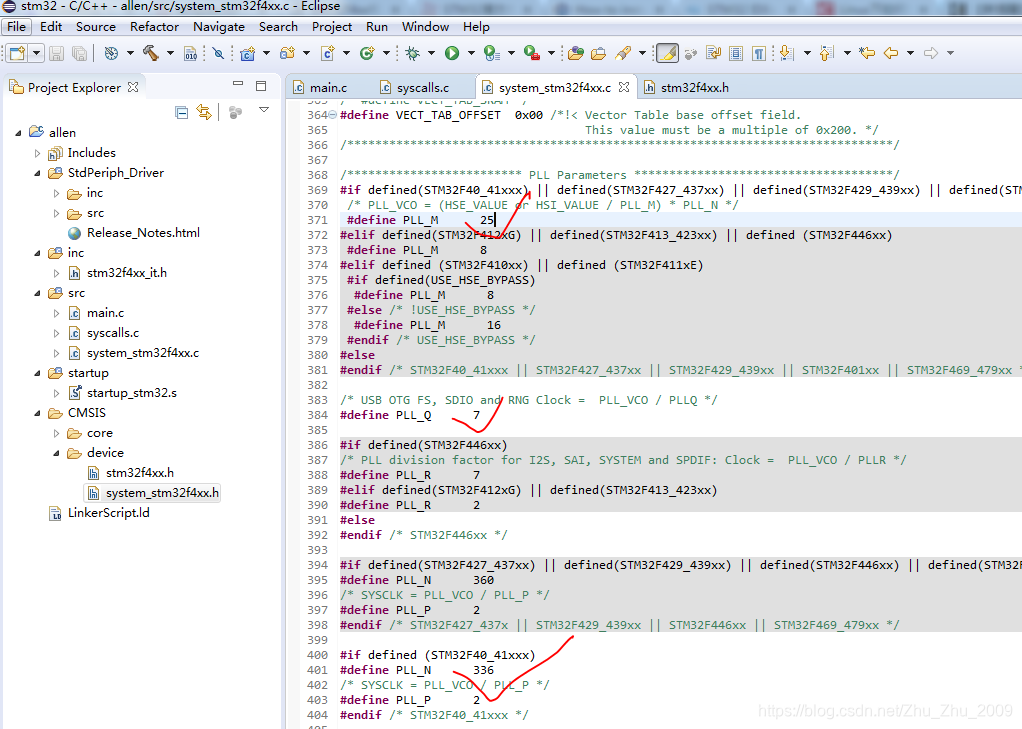Toggle Block Selection Mode icon
The image size is (1022, 729).
(736, 53)
